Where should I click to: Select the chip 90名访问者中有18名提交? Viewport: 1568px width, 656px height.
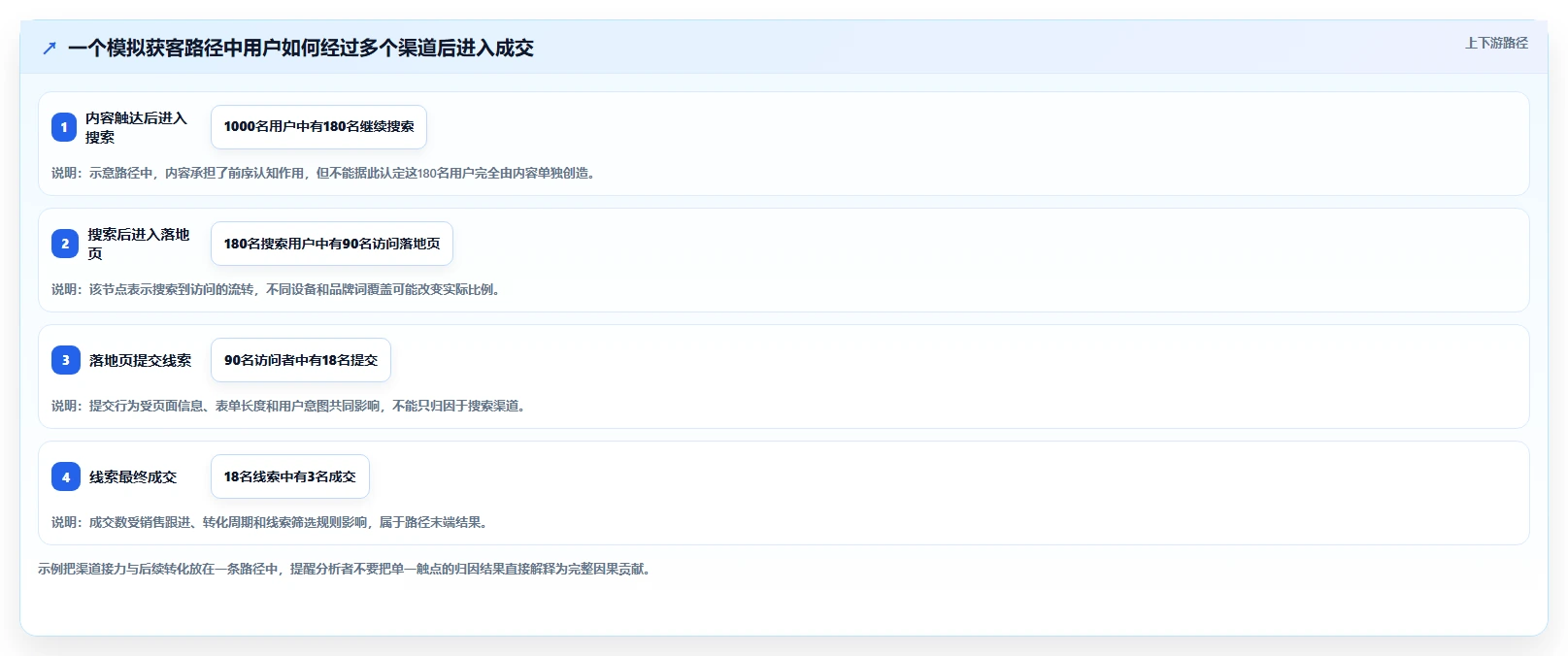click(x=301, y=360)
